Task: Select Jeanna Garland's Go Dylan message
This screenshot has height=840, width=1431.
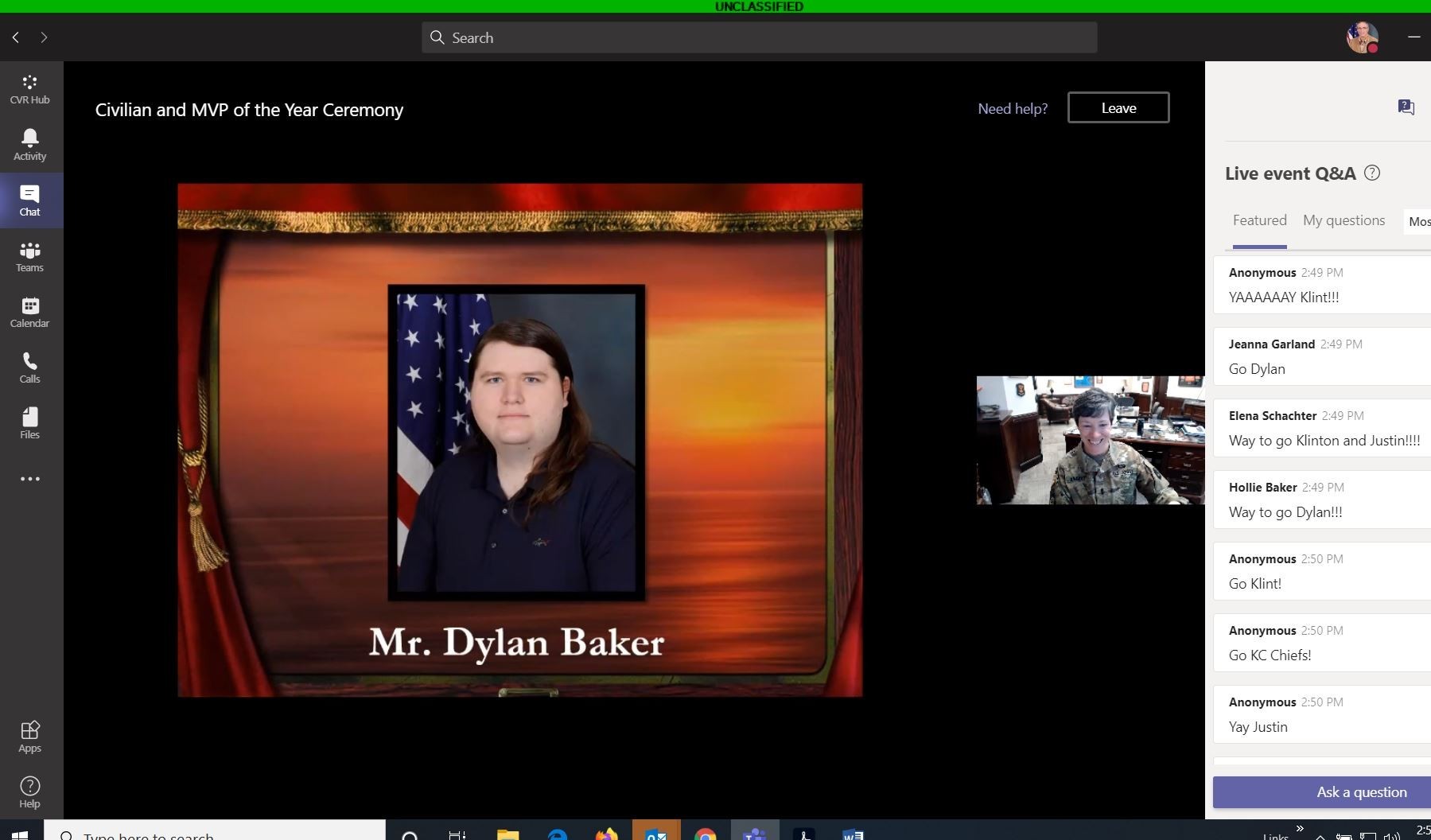Action: 1322,356
